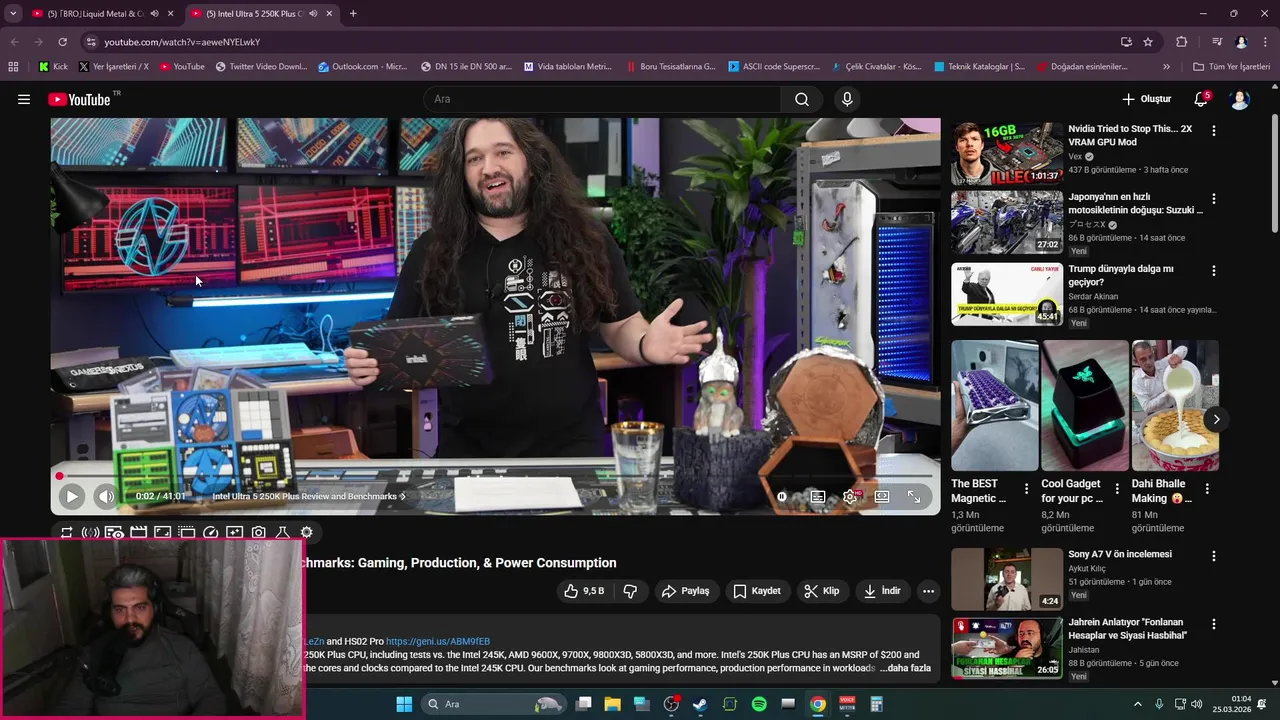This screenshot has width=1280, height=720.
Task: Open the geni.us/ABM9fEB link
Action: click(438, 641)
